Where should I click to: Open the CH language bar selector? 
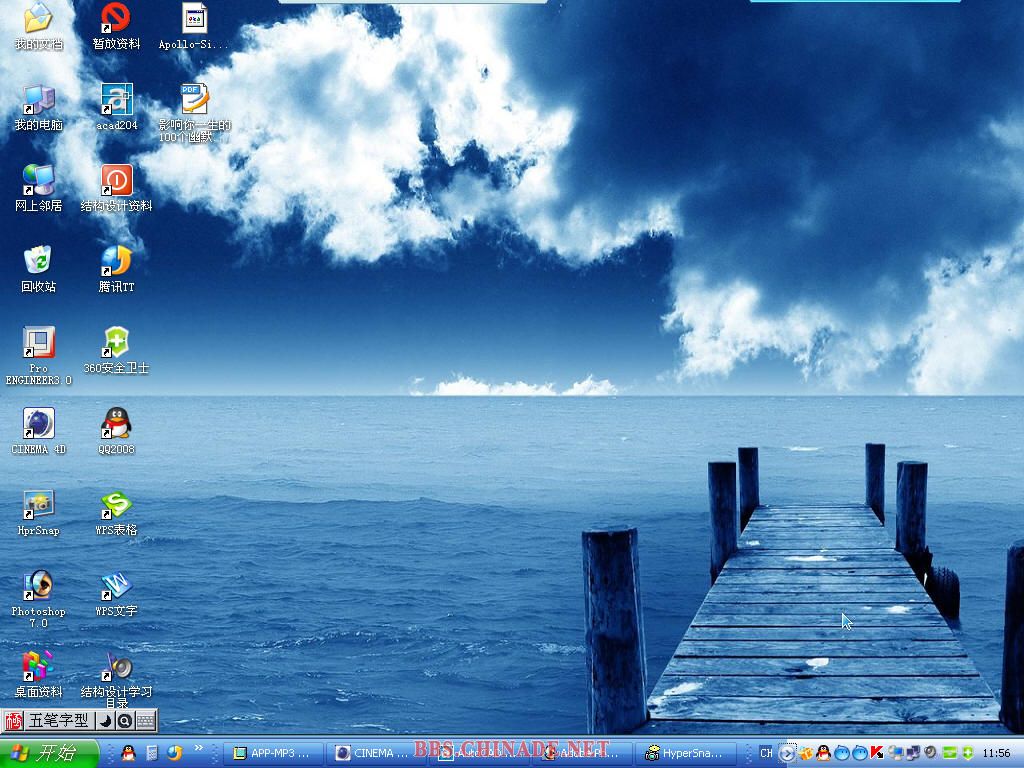(x=766, y=753)
